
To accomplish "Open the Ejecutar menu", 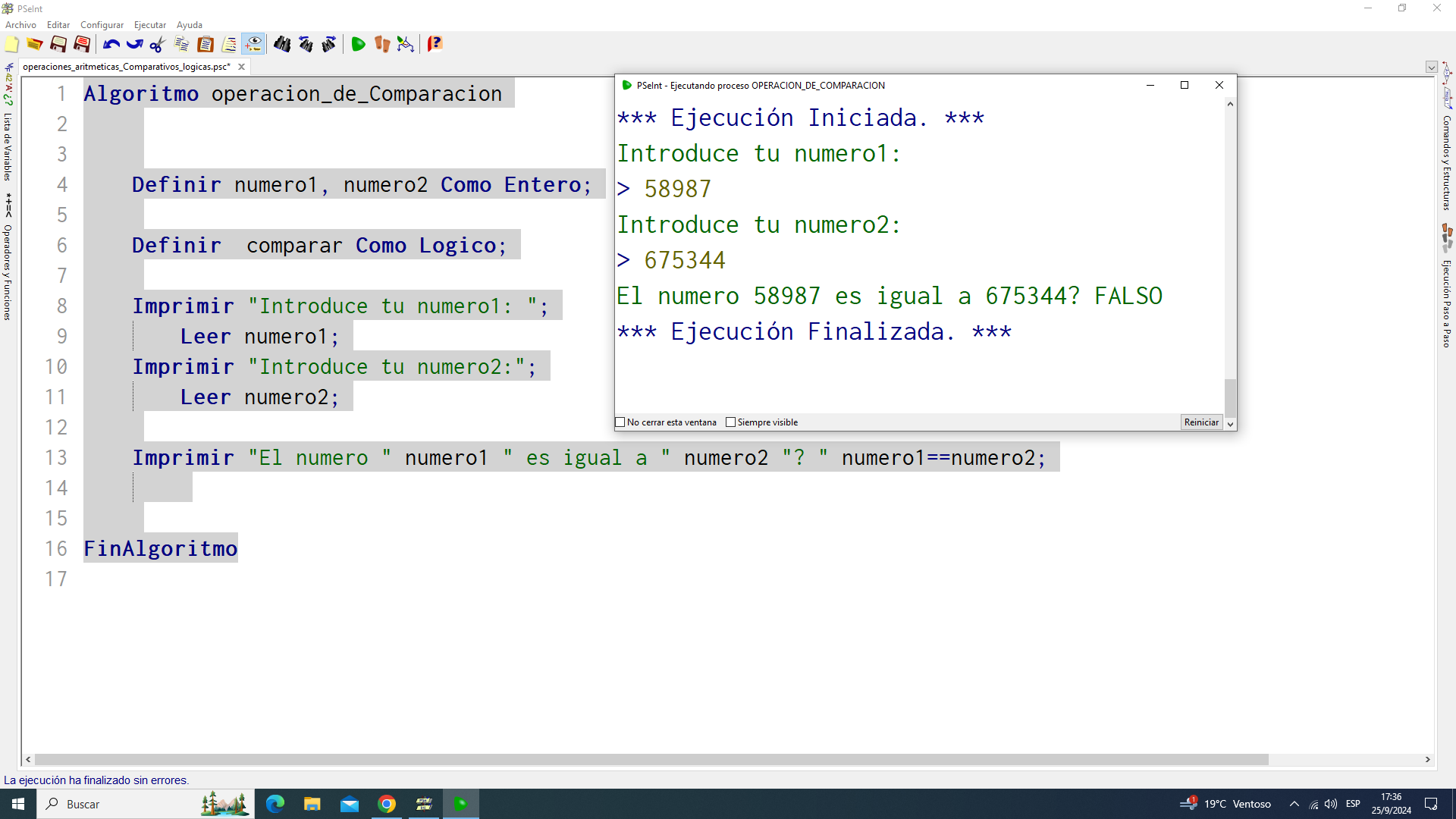I will pyautogui.click(x=149, y=25).
